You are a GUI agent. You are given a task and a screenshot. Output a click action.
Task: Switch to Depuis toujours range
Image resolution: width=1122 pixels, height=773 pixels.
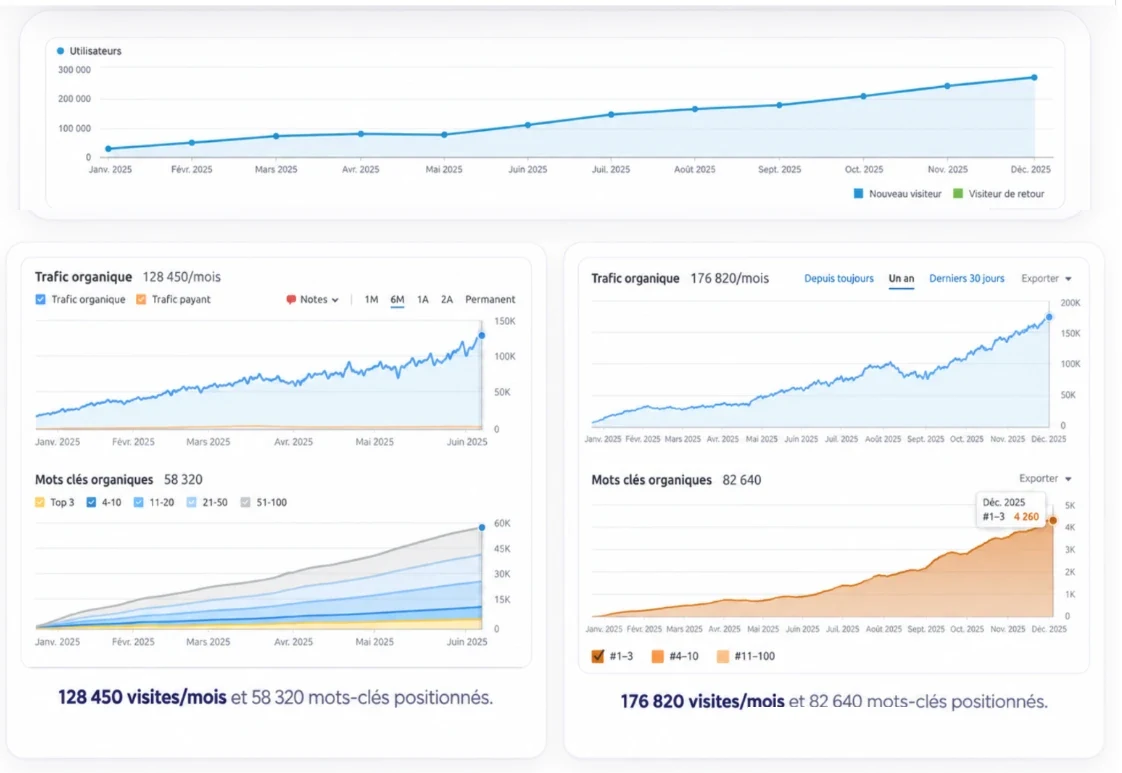point(839,278)
